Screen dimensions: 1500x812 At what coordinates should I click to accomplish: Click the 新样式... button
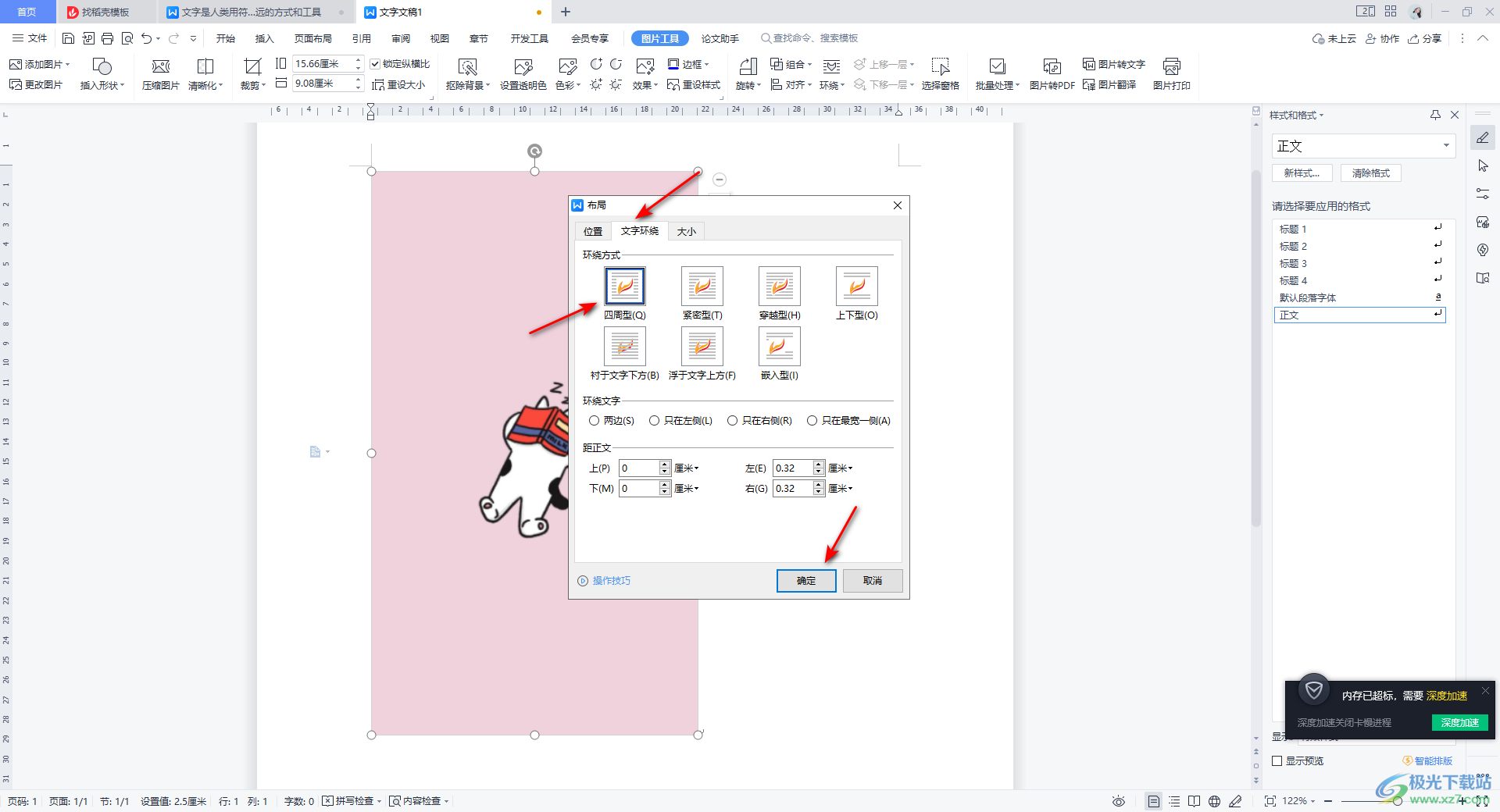1302,173
